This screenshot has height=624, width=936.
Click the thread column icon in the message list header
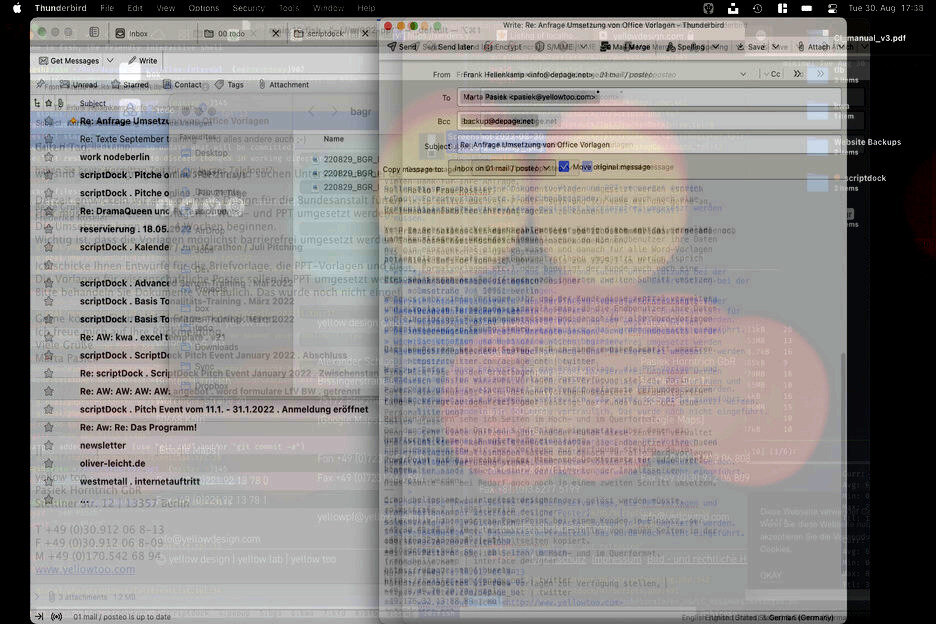pyautogui.click(x=38, y=103)
